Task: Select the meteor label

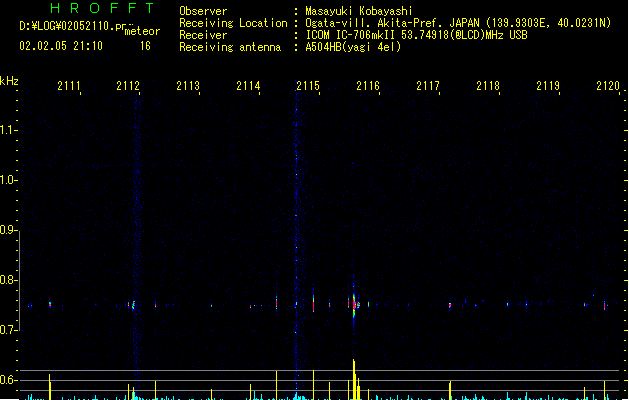Action: tap(142, 31)
